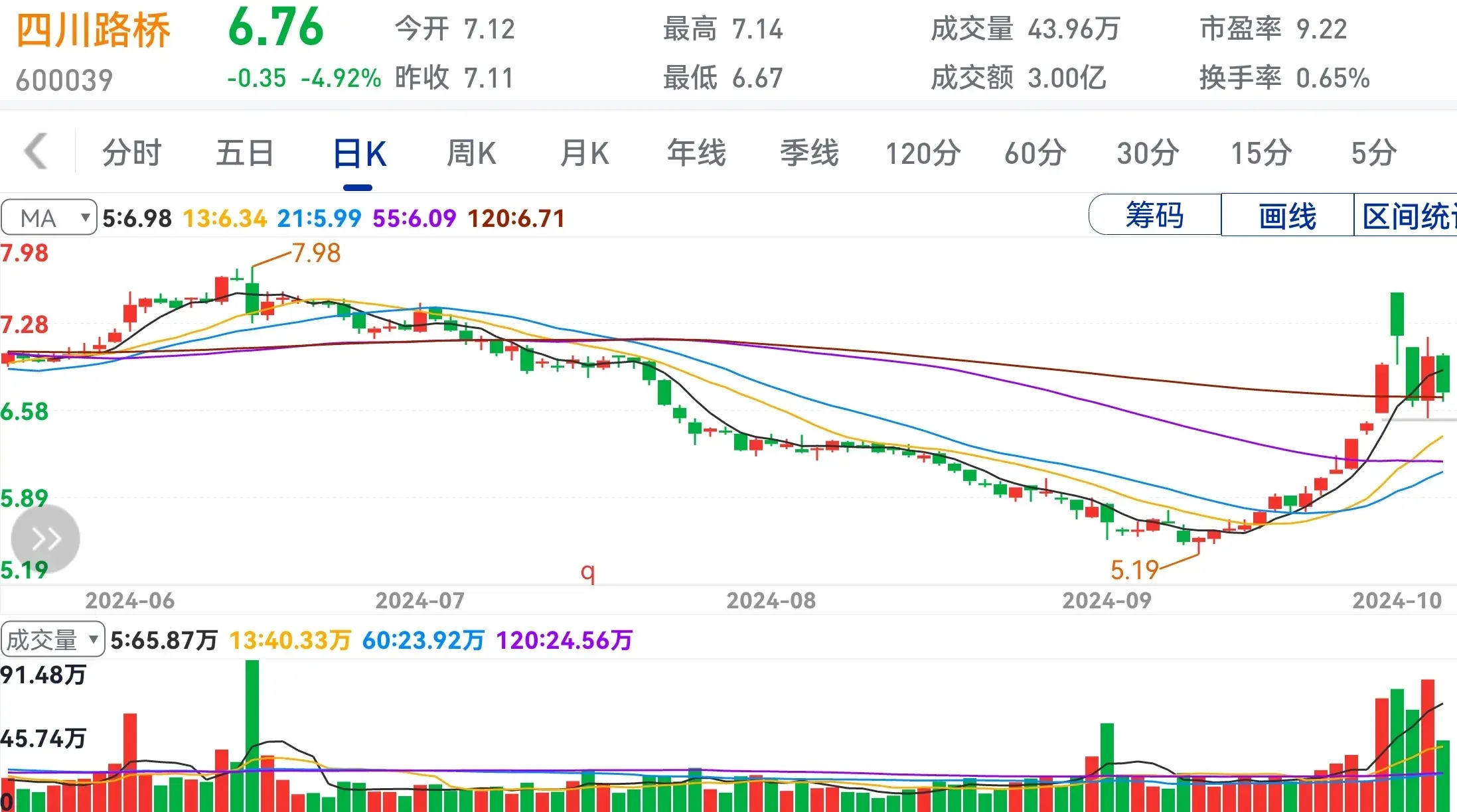Click the volume average 60:23.92万 label
The width and height of the screenshot is (1457, 812).
click(423, 640)
